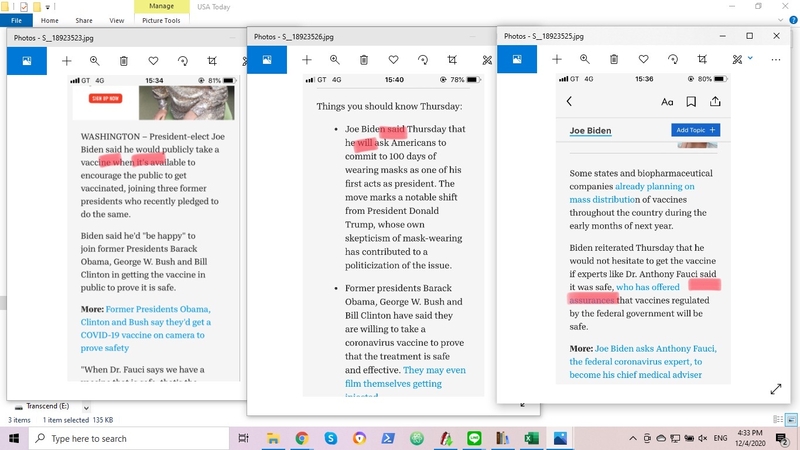Click Rotate icon in S__18923525.jpg window
Screen dimensions: 800x450
tap(673, 60)
